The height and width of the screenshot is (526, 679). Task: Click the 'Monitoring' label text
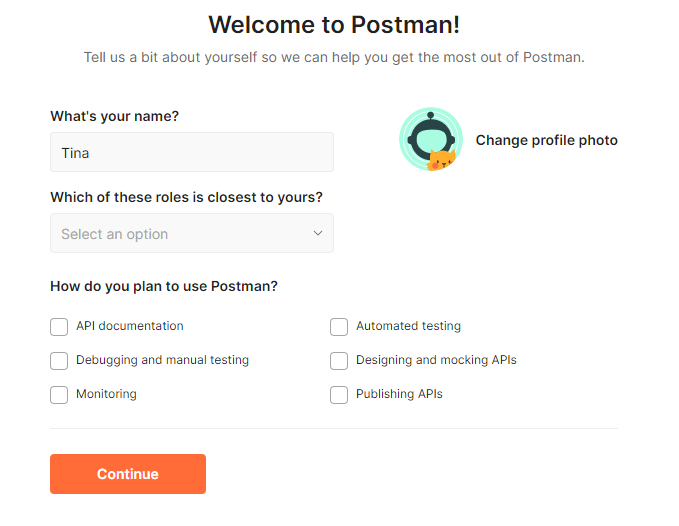(x=106, y=394)
